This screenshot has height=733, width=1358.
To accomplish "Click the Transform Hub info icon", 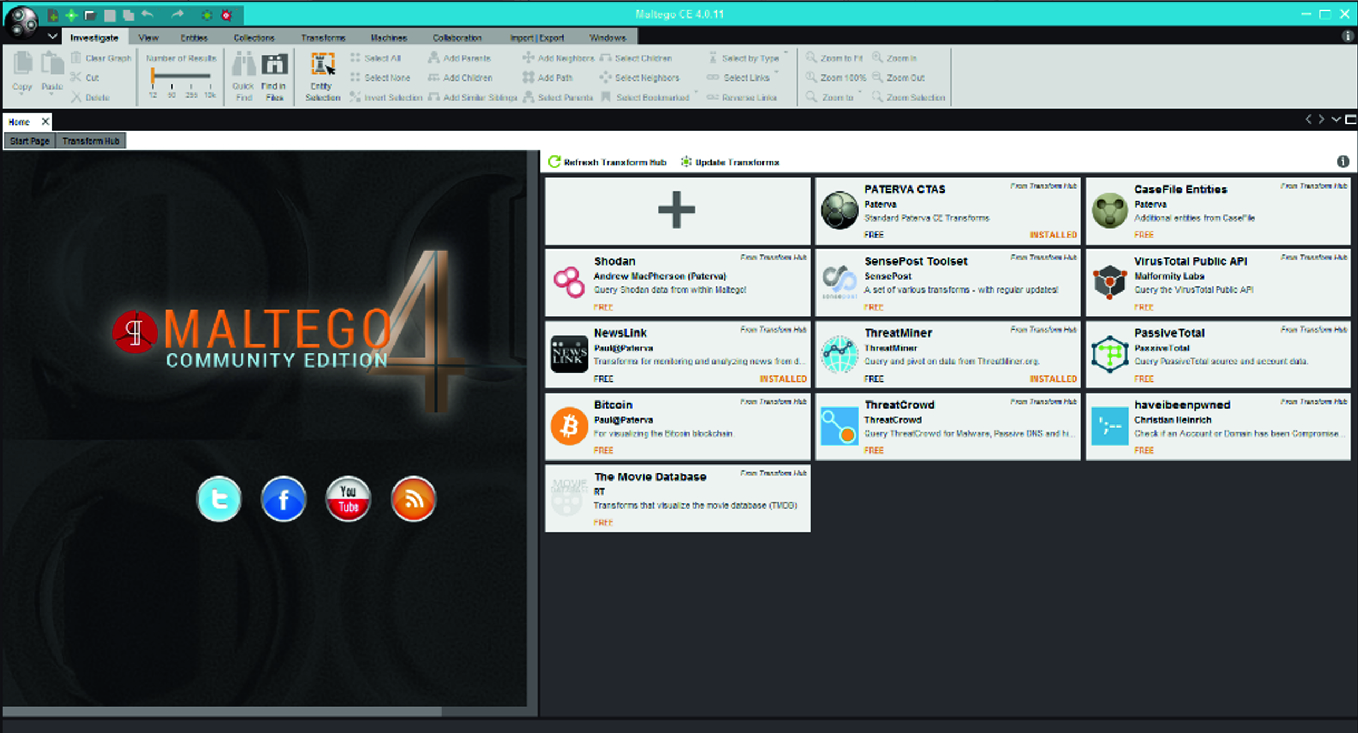I will pyautogui.click(x=1343, y=162).
